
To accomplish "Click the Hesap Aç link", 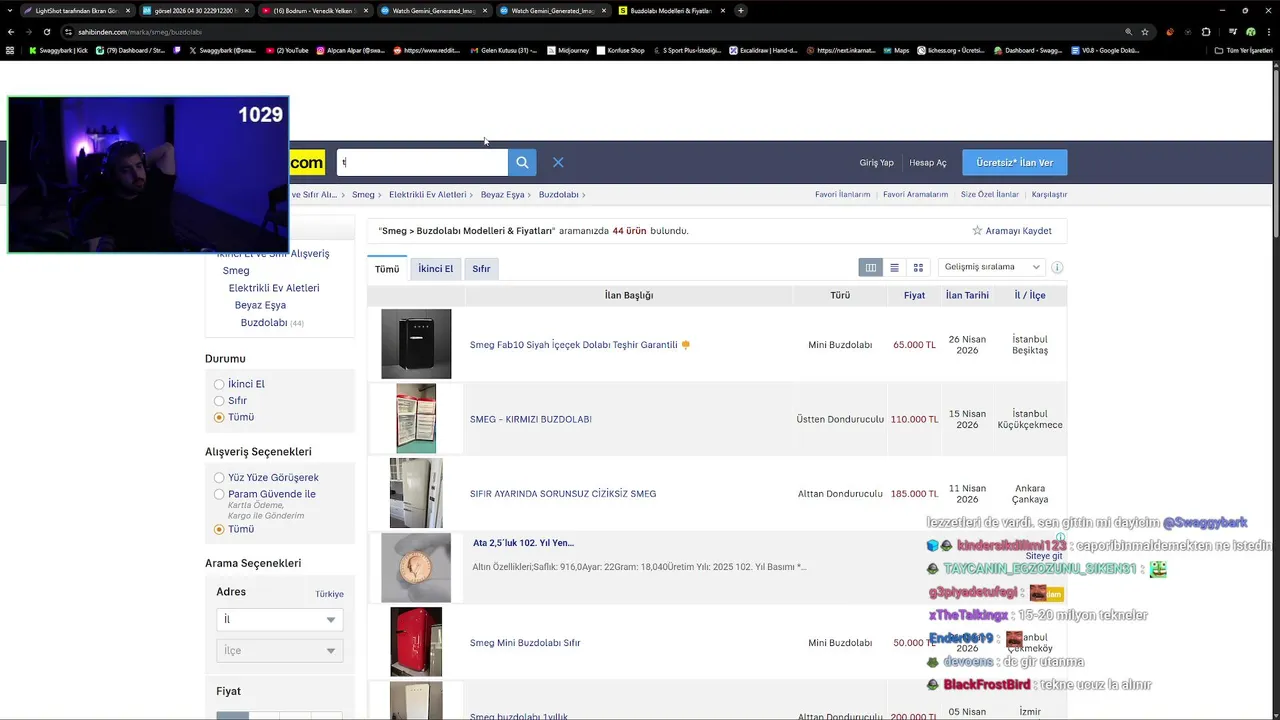I will pyautogui.click(x=928, y=163).
